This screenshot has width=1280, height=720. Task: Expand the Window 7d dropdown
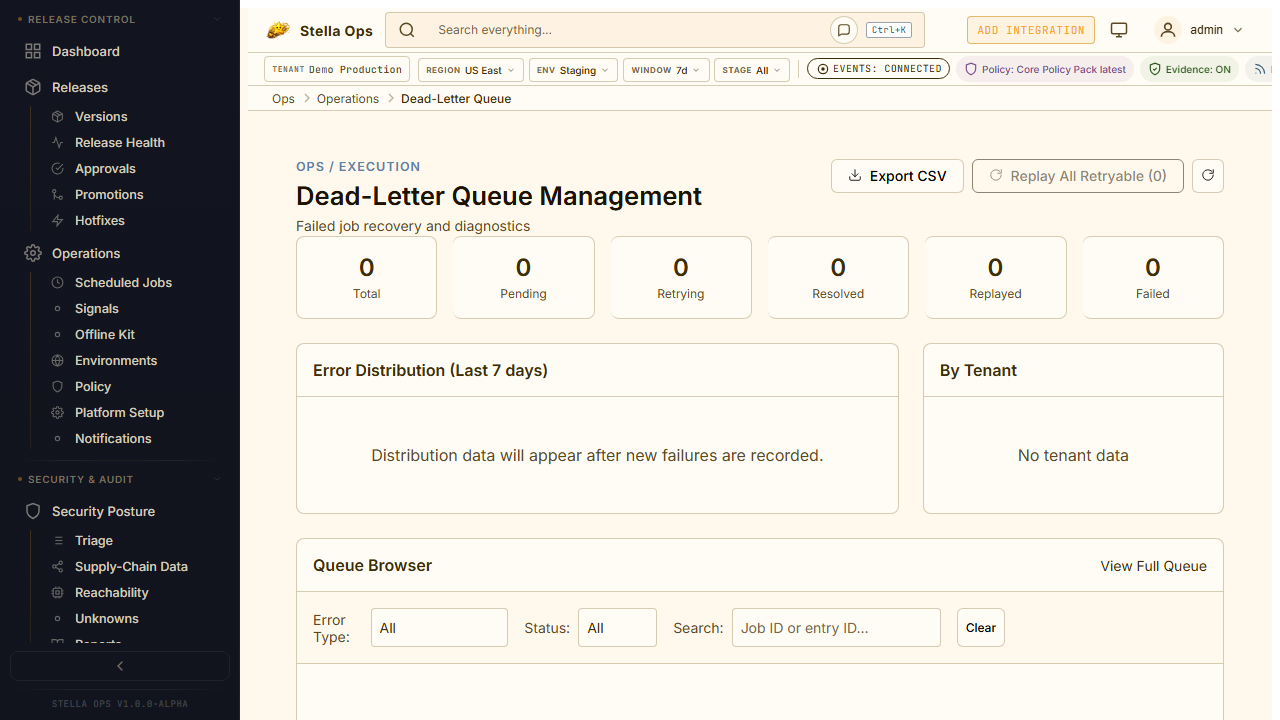[666, 70]
